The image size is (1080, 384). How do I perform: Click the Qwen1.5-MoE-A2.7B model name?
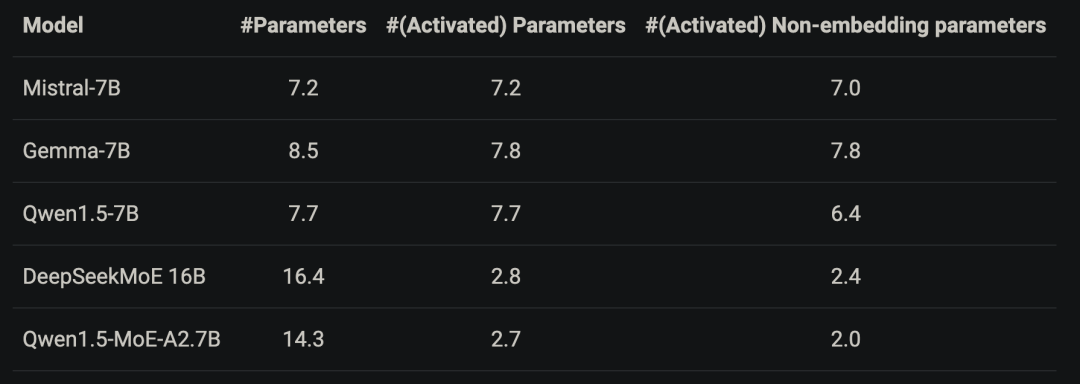point(121,339)
